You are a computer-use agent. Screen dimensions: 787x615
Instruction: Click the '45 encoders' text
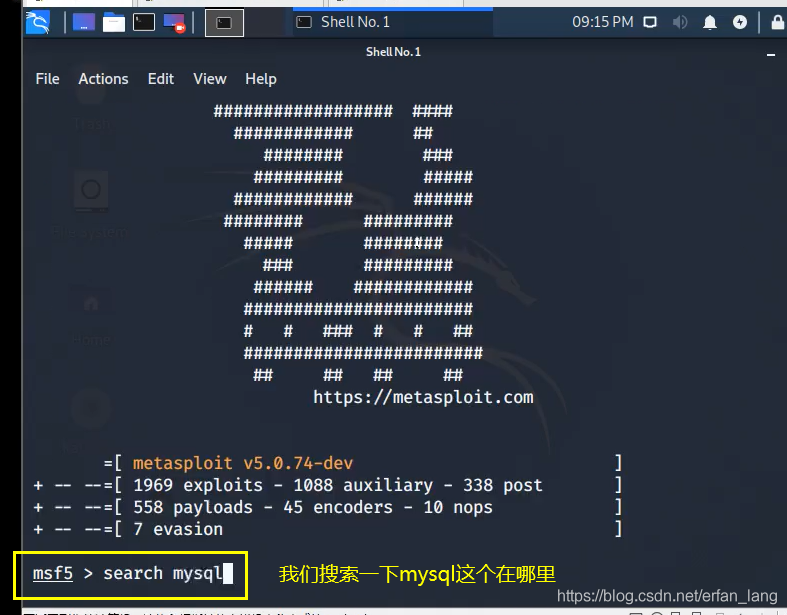tap(338, 507)
